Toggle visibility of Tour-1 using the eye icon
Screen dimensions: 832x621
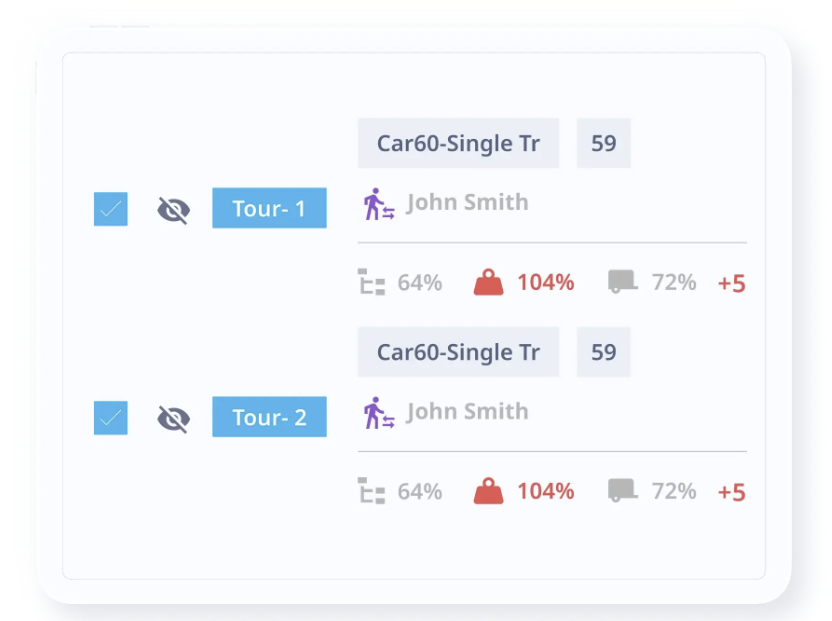pyautogui.click(x=172, y=208)
